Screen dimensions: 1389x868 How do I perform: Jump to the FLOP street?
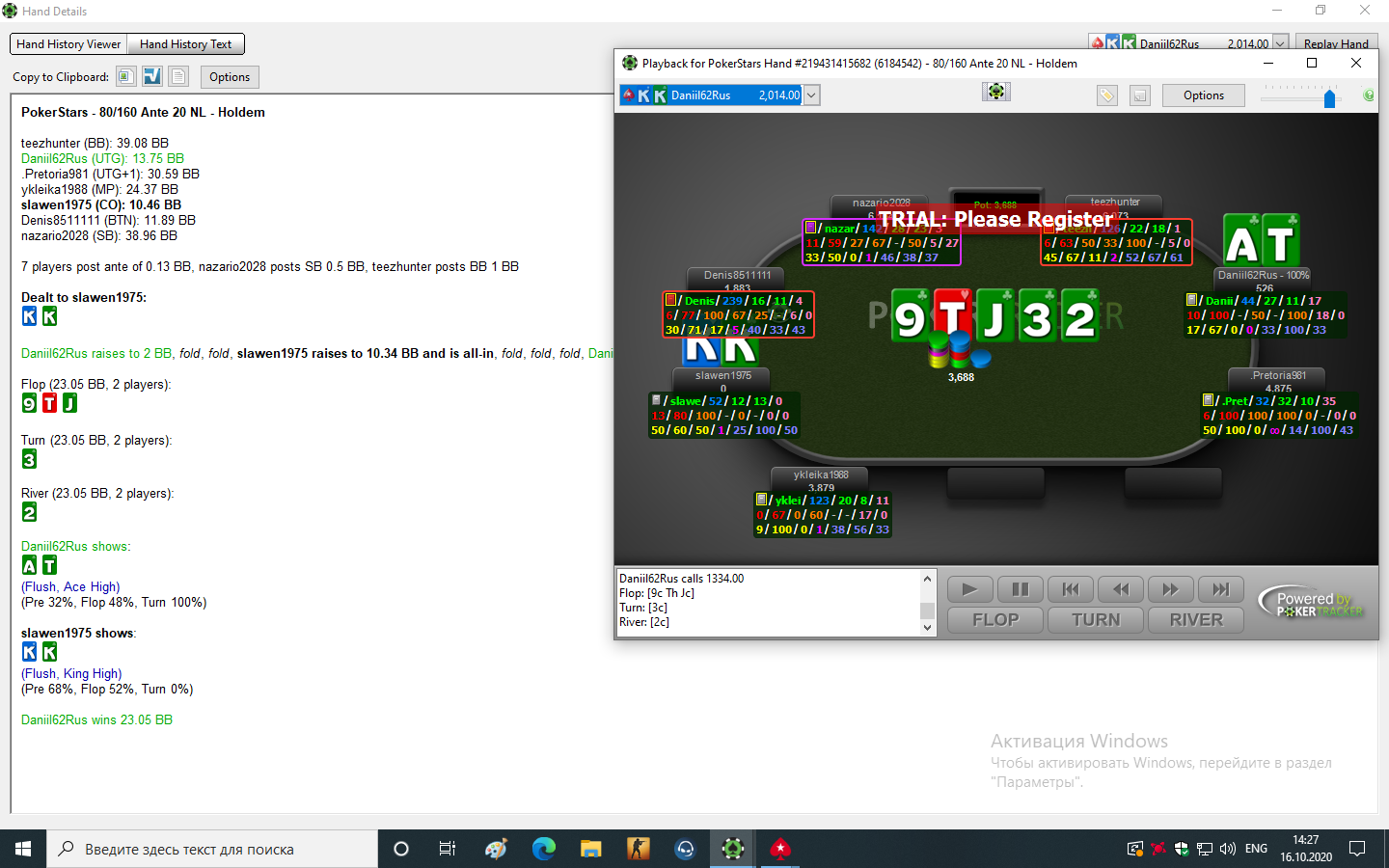995,620
